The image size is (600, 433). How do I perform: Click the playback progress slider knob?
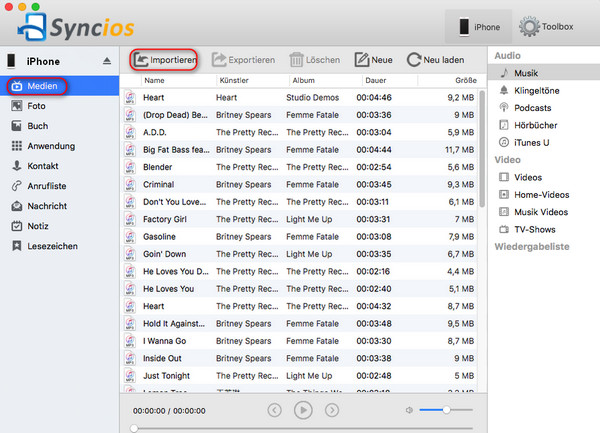pos(134,428)
